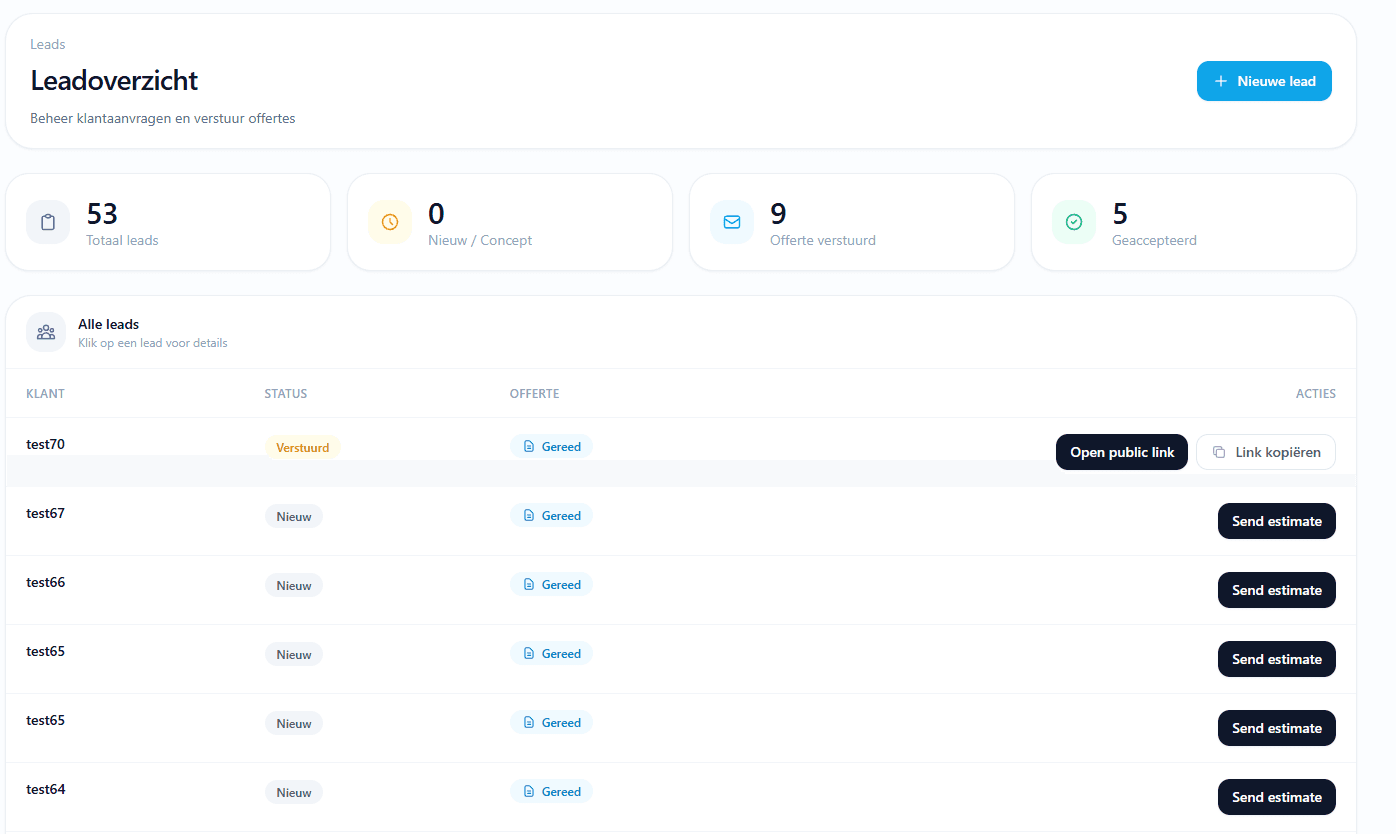Click the plus icon in Nieuwe lead
Image resolution: width=1396 pixels, height=834 pixels.
[1220, 81]
